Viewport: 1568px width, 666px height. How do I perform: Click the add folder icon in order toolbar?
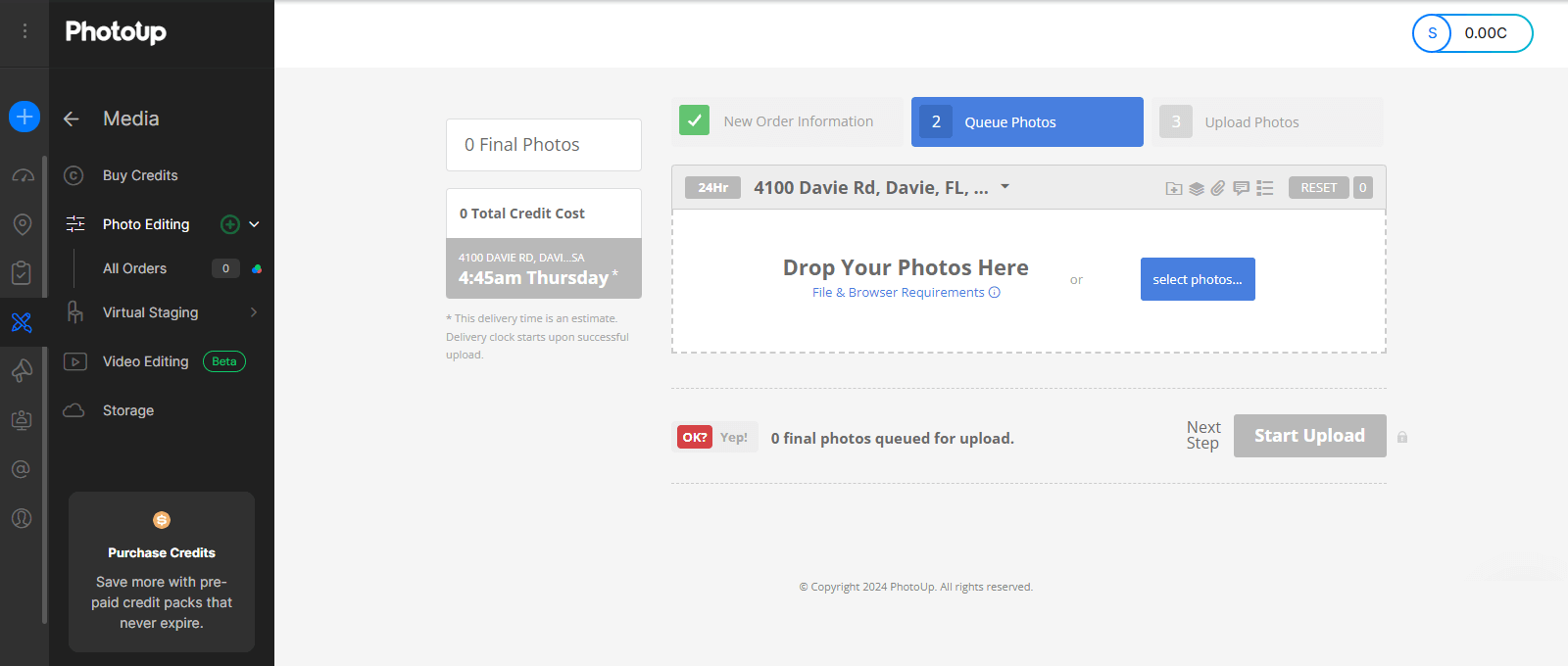tap(1173, 188)
